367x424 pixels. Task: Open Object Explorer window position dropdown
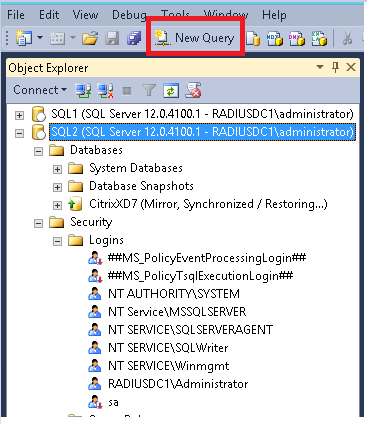click(320, 67)
